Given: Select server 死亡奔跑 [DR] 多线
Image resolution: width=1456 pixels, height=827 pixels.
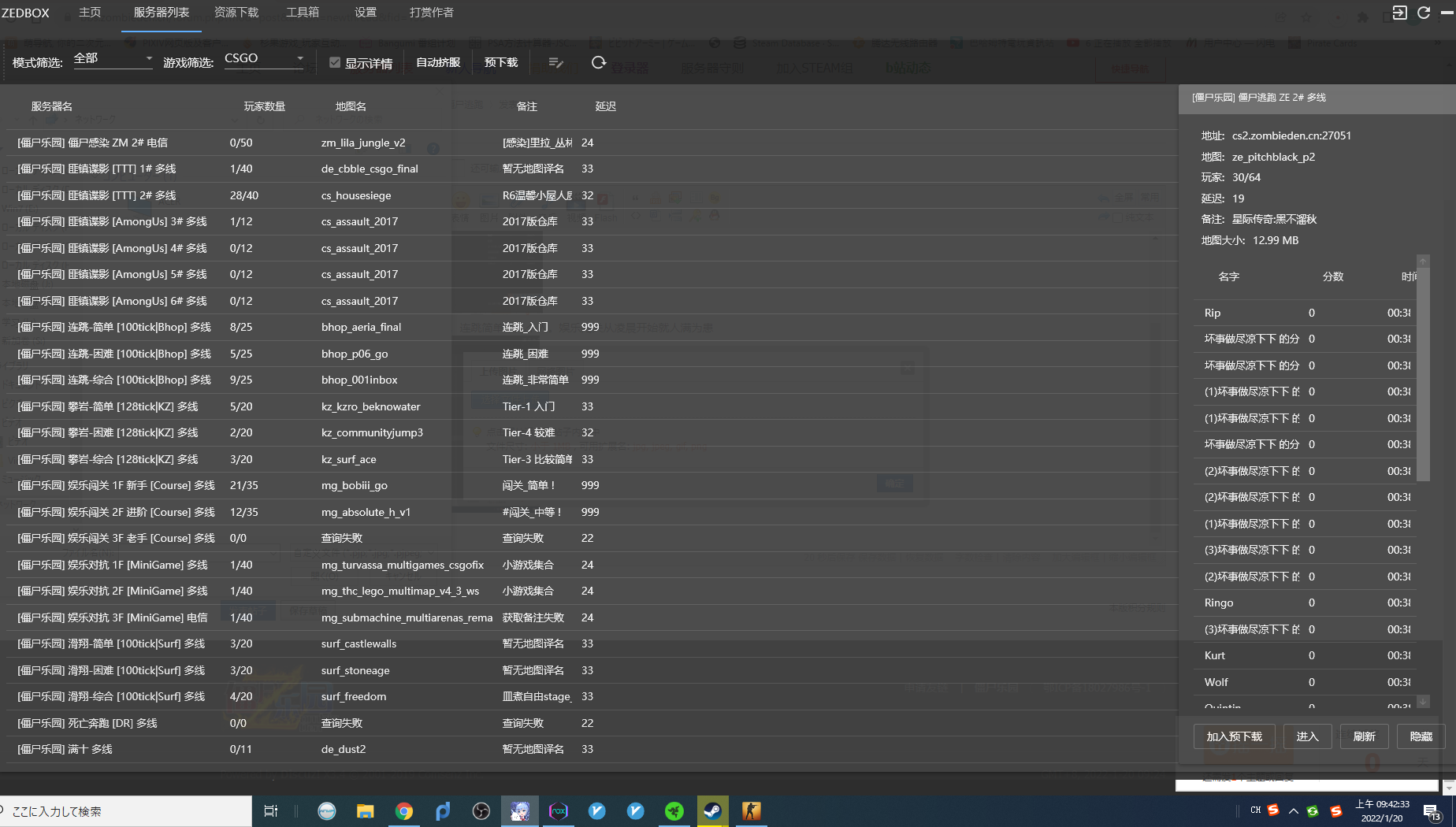Looking at the screenshot, I should (591, 723).
